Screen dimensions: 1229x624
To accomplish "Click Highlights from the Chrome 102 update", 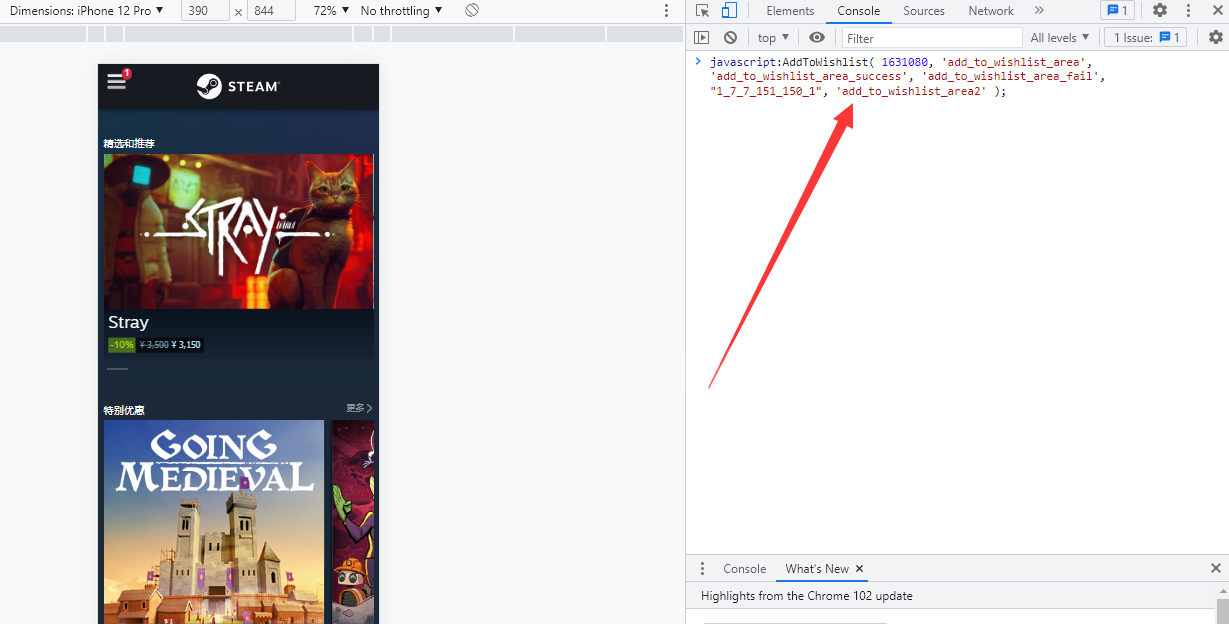I will (807, 596).
